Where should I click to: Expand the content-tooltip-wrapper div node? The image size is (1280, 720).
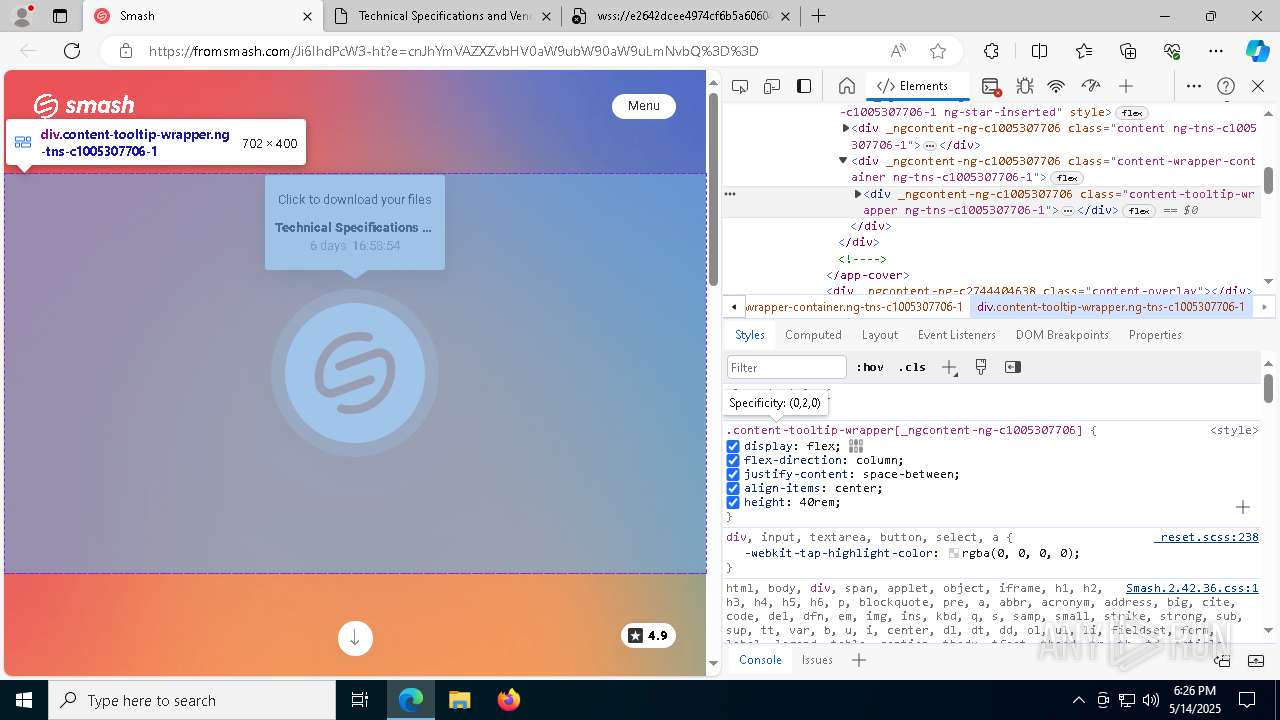(x=858, y=194)
